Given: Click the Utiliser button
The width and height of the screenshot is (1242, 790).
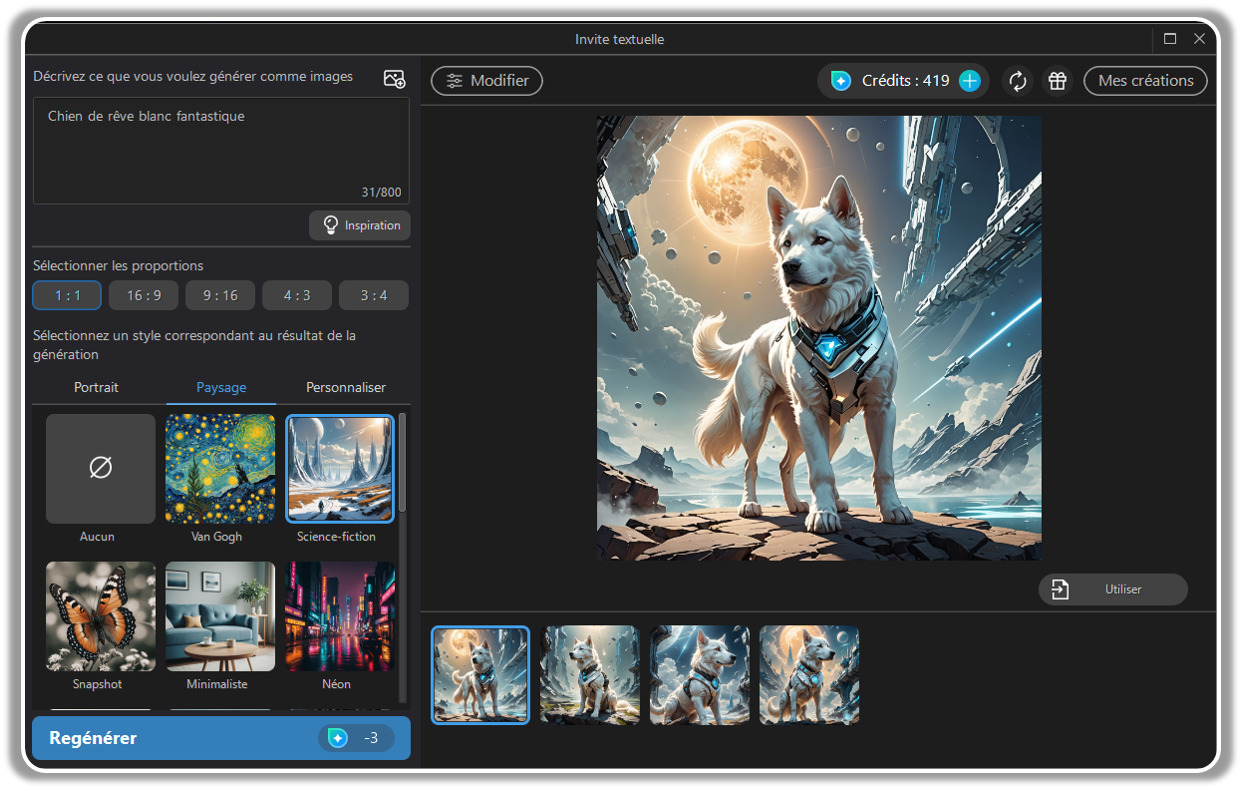Looking at the screenshot, I should click(x=1113, y=589).
